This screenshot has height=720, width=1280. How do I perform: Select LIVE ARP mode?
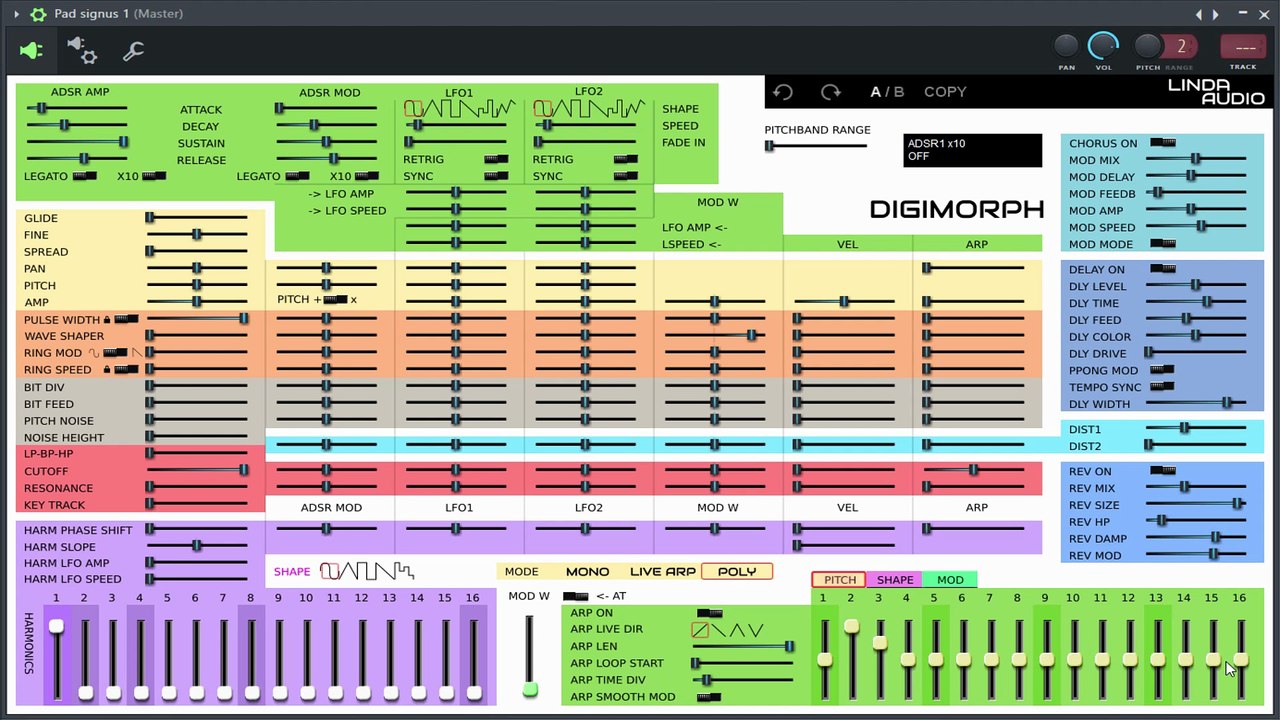663,572
